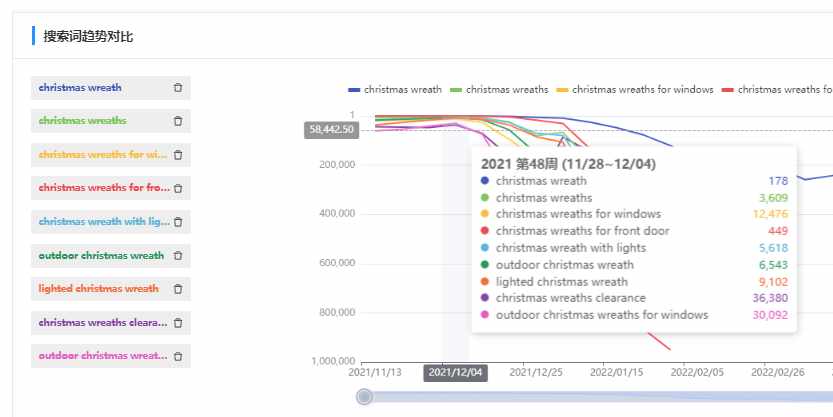Screen dimensions: 833x417
Task: Delete 'outdoor christmas wreath' keyword
Action: [178, 256]
